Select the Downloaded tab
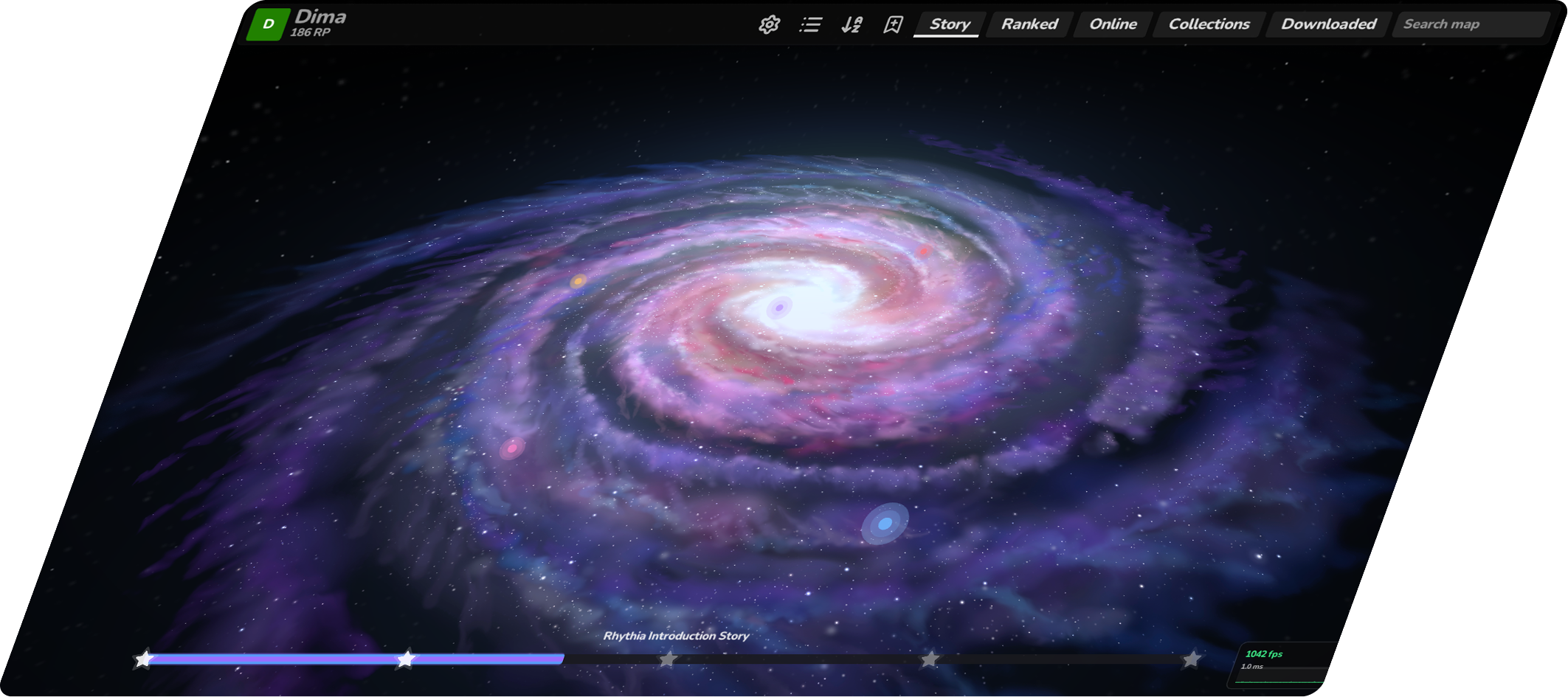The height and width of the screenshot is (697, 1568). (x=1328, y=24)
